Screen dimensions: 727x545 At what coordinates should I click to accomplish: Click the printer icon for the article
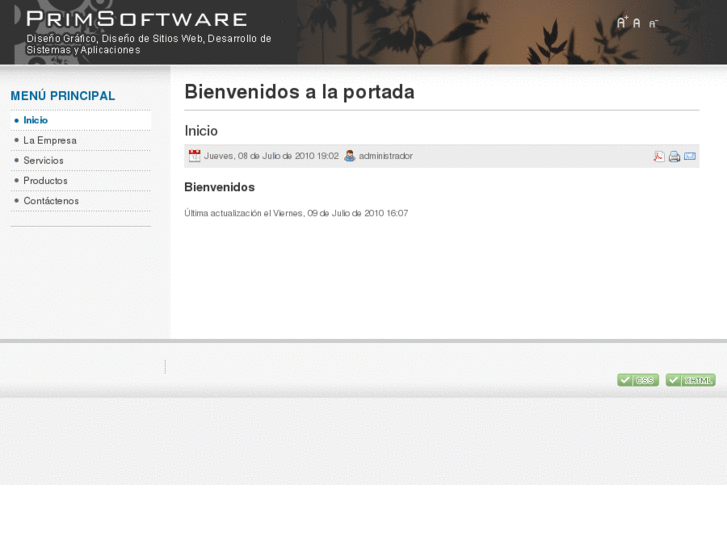click(x=675, y=157)
